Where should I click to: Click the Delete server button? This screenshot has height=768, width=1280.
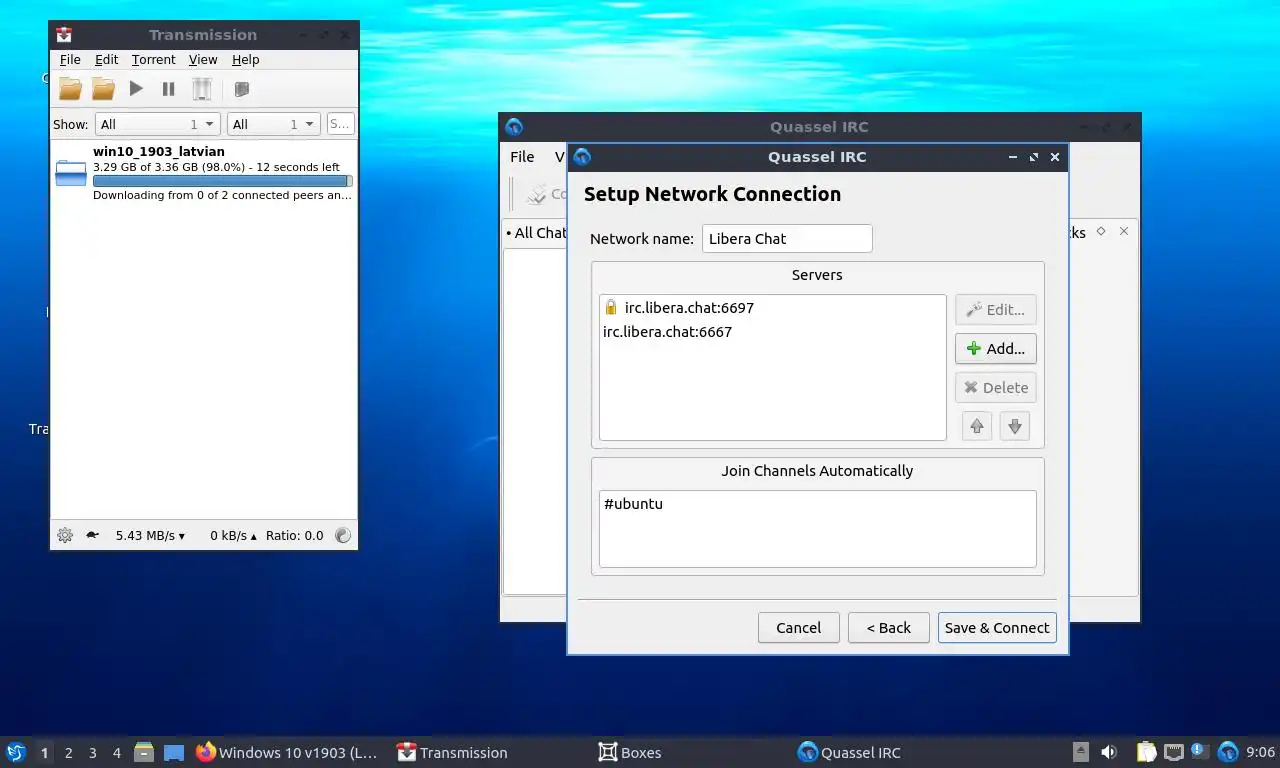996,388
